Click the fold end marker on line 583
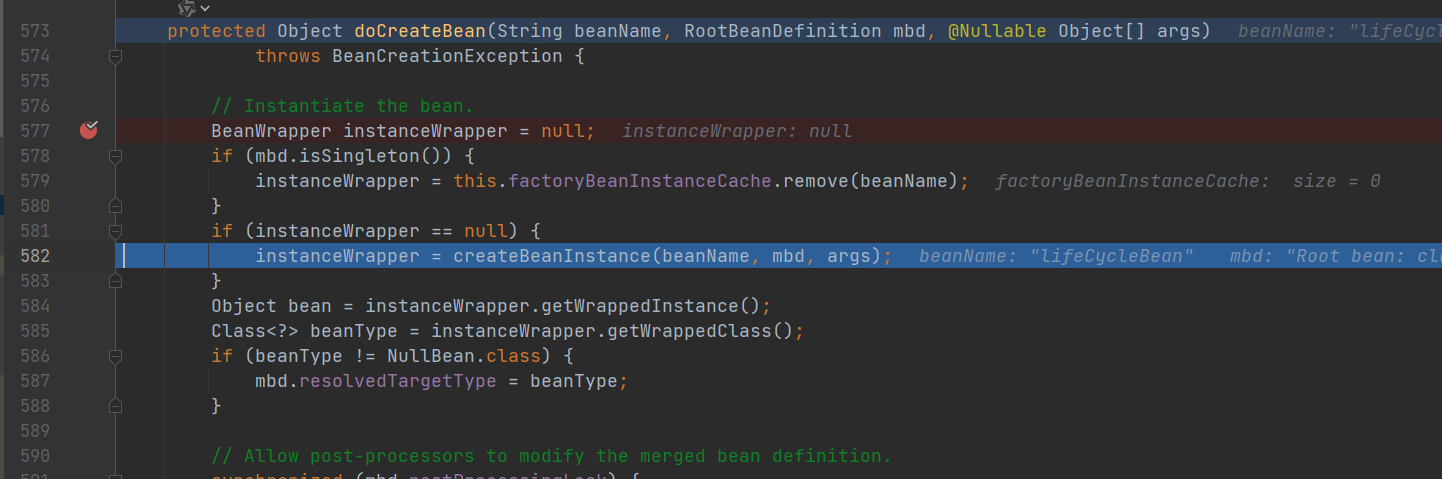 115,281
